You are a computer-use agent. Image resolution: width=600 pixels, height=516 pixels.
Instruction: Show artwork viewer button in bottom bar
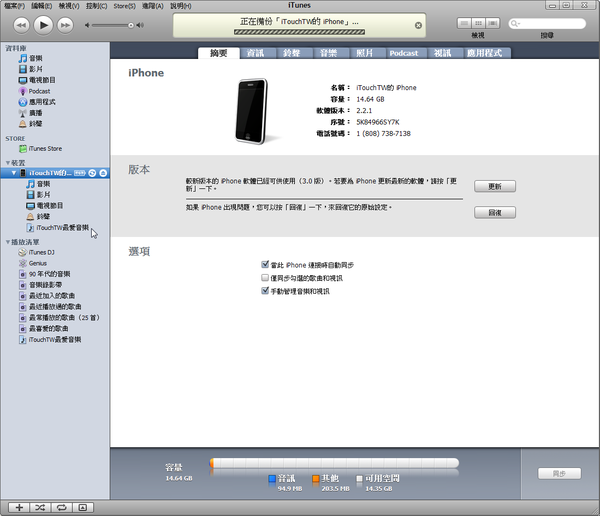(x=83, y=508)
